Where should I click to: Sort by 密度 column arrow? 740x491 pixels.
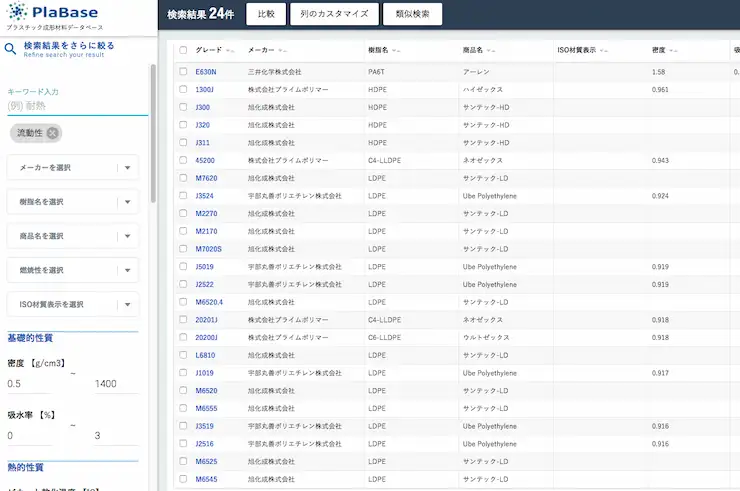pyautogui.click(x=673, y=50)
